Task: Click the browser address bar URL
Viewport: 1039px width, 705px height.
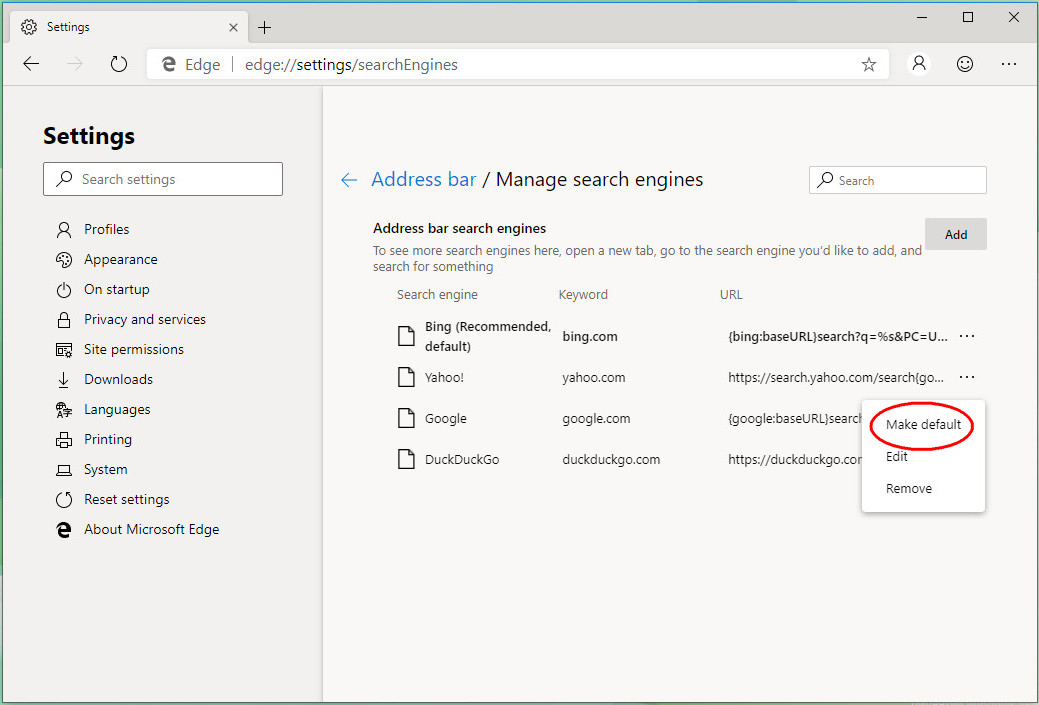Action: pos(351,65)
